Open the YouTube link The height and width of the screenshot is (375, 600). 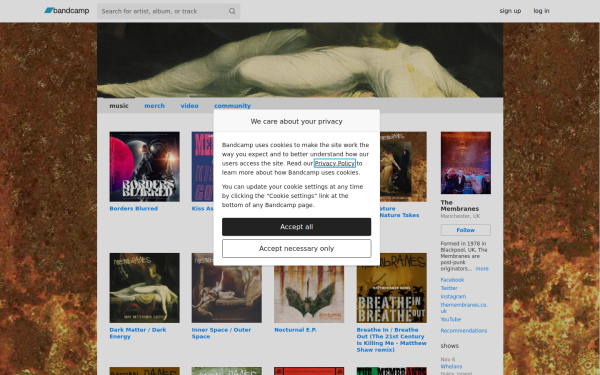[x=451, y=319]
